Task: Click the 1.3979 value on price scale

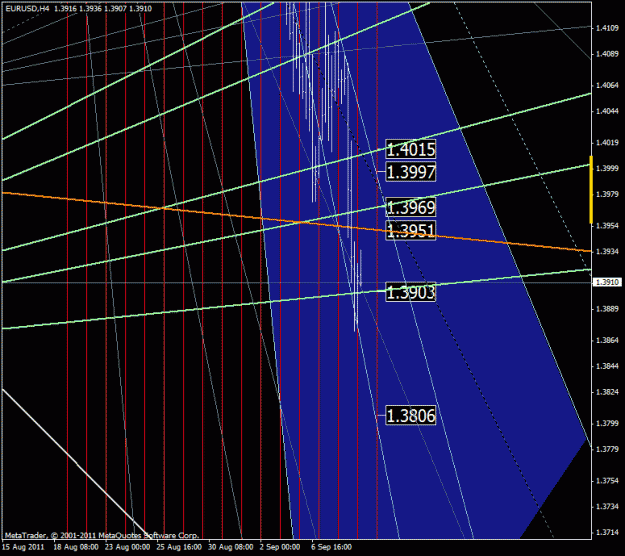Action: pyautogui.click(x=607, y=194)
